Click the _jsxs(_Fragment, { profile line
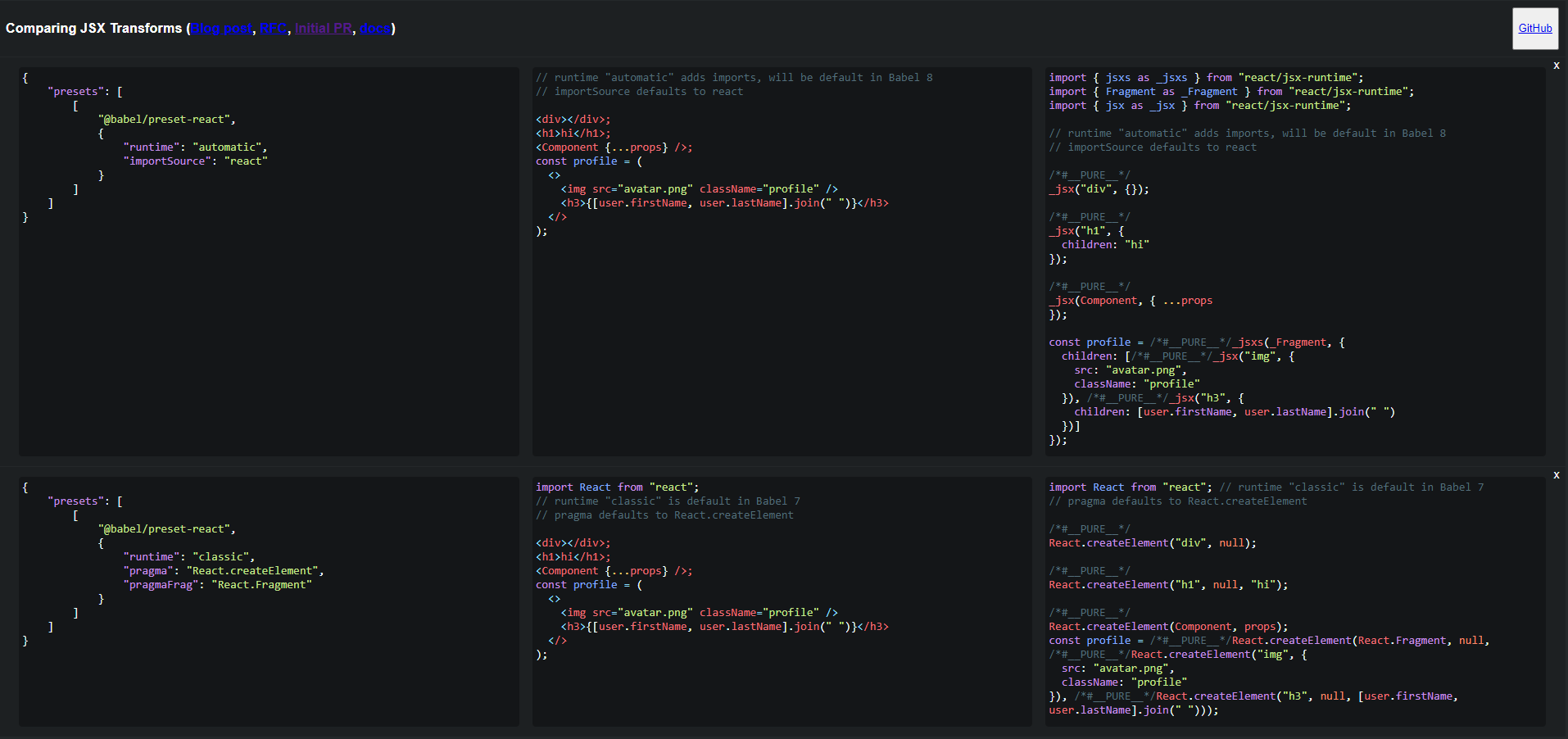Viewport: 1568px width, 739px height. click(1197, 342)
